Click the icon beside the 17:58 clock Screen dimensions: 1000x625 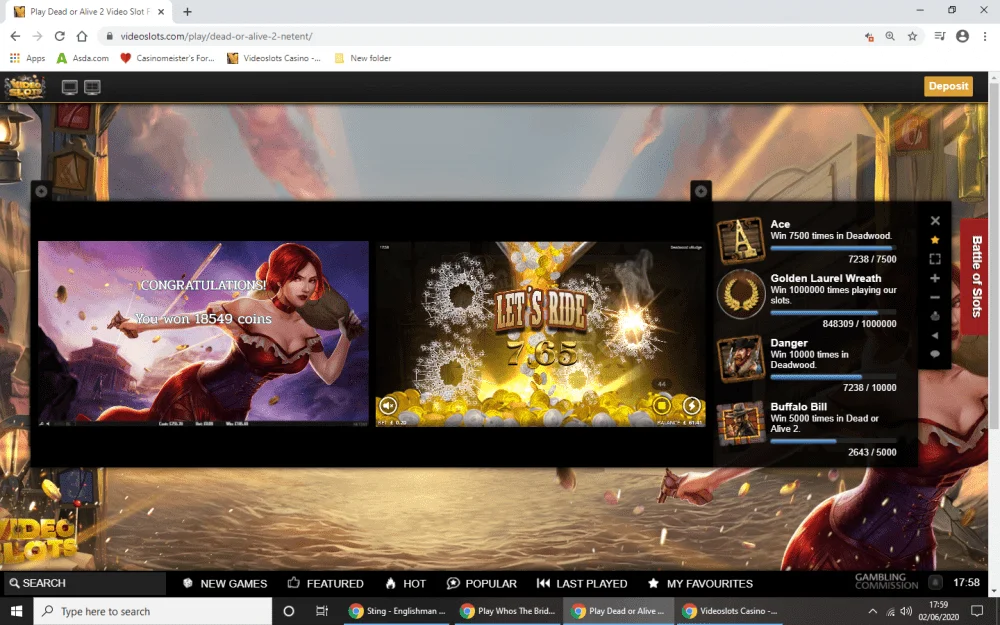(x=936, y=582)
